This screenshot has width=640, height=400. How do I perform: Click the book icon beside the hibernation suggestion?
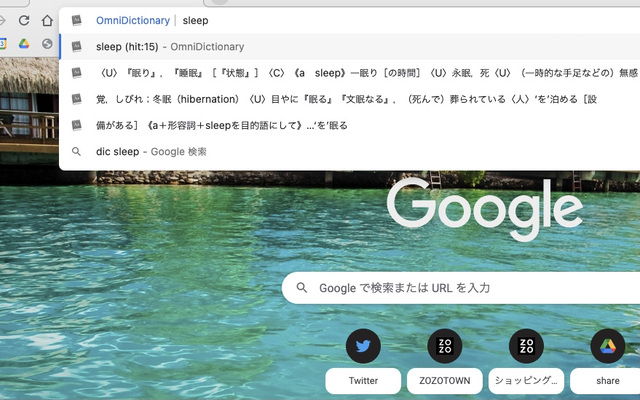tap(76, 99)
